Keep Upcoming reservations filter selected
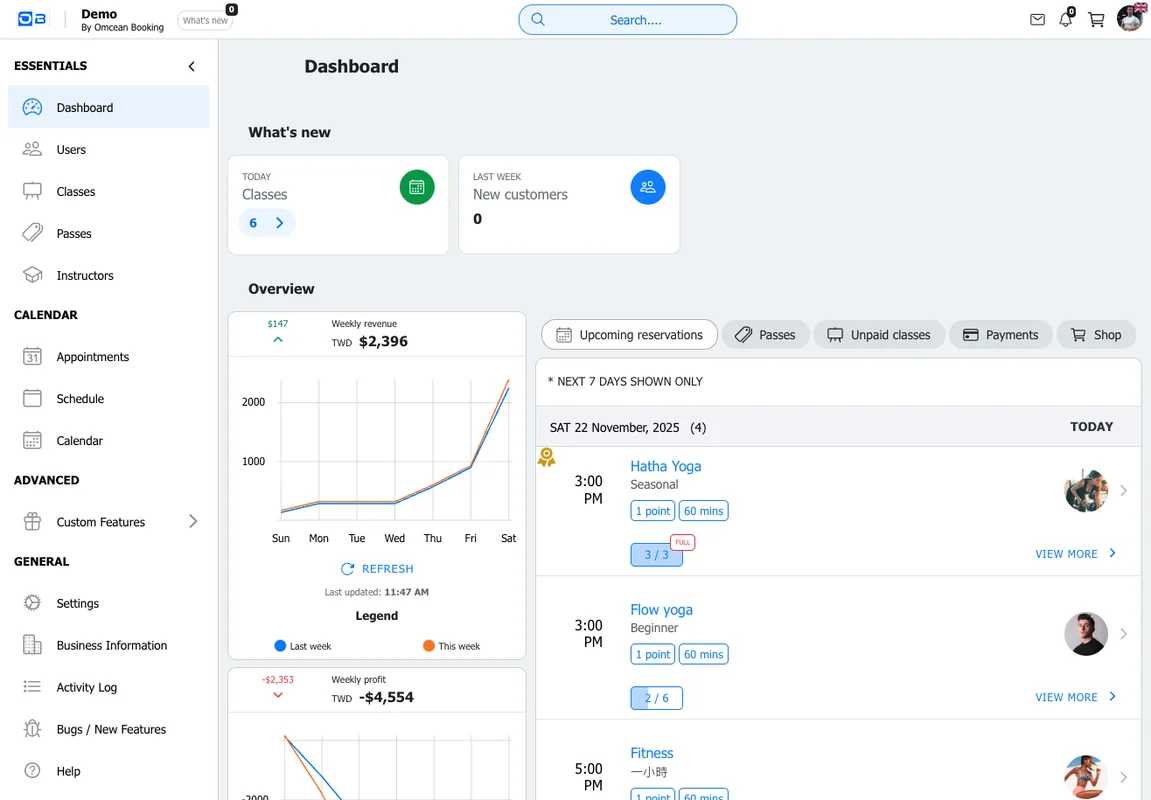This screenshot has width=1151, height=800. click(x=629, y=334)
